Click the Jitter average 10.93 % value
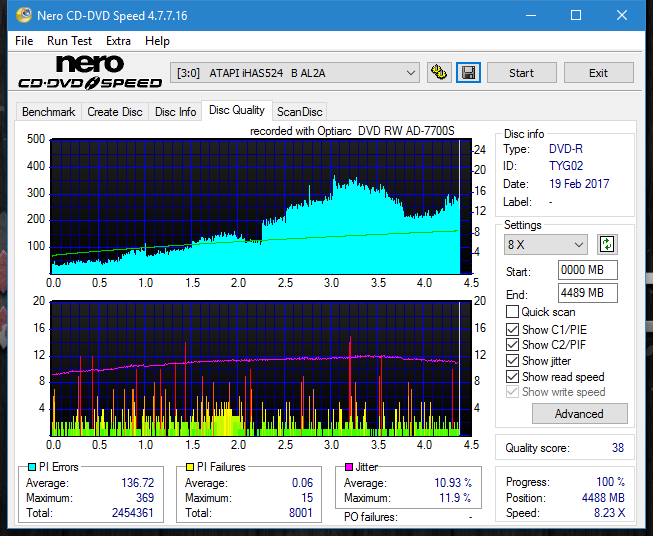 (x=453, y=483)
